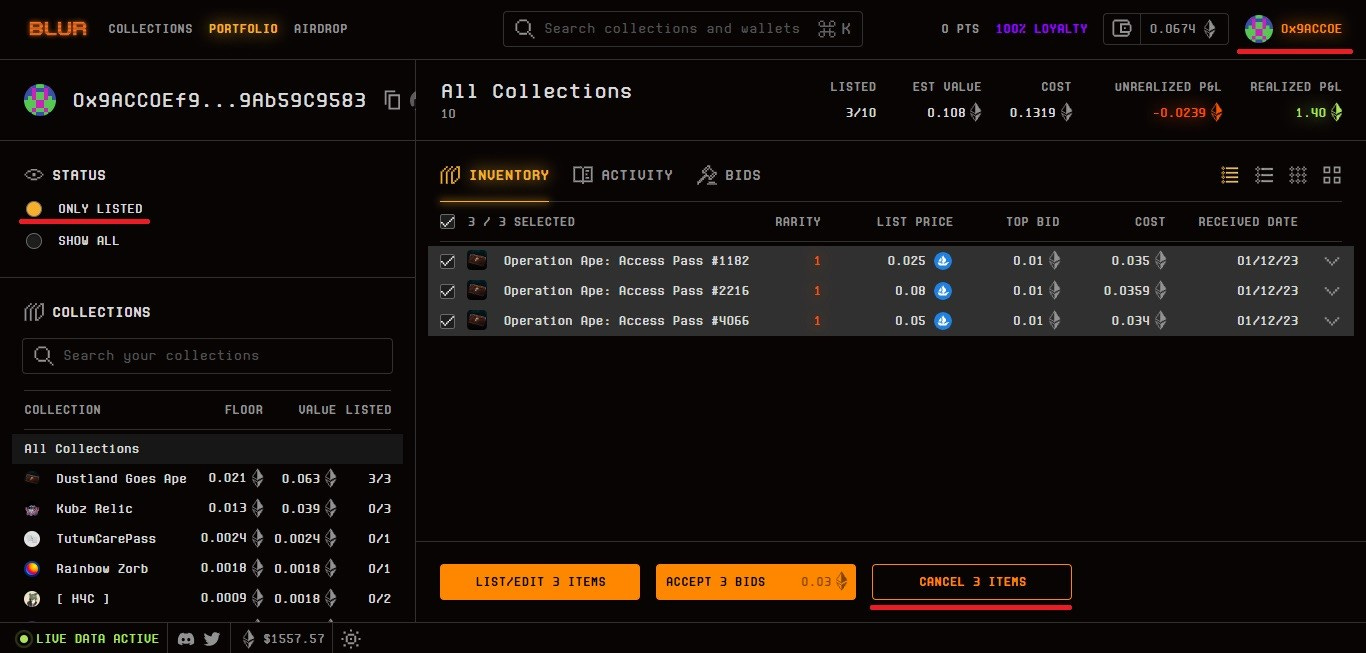1366x653 pixels.
Task: Select the All Collections row
Action: pos(208,449)
